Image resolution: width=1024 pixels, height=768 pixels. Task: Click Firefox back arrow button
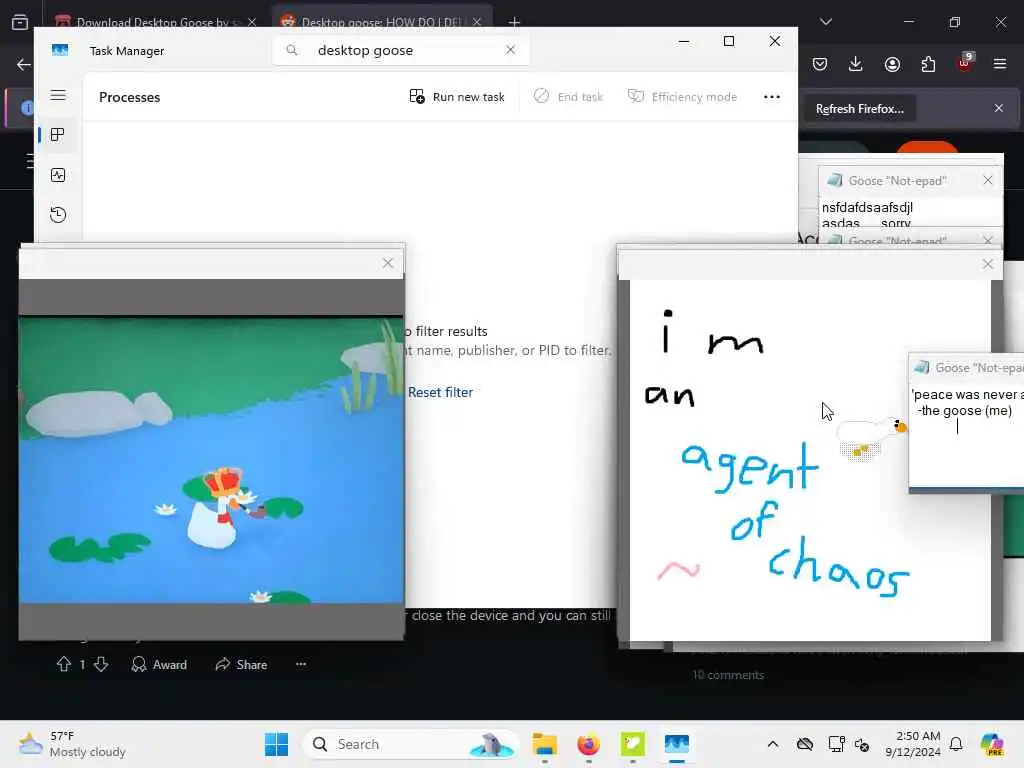click(24, 64)
